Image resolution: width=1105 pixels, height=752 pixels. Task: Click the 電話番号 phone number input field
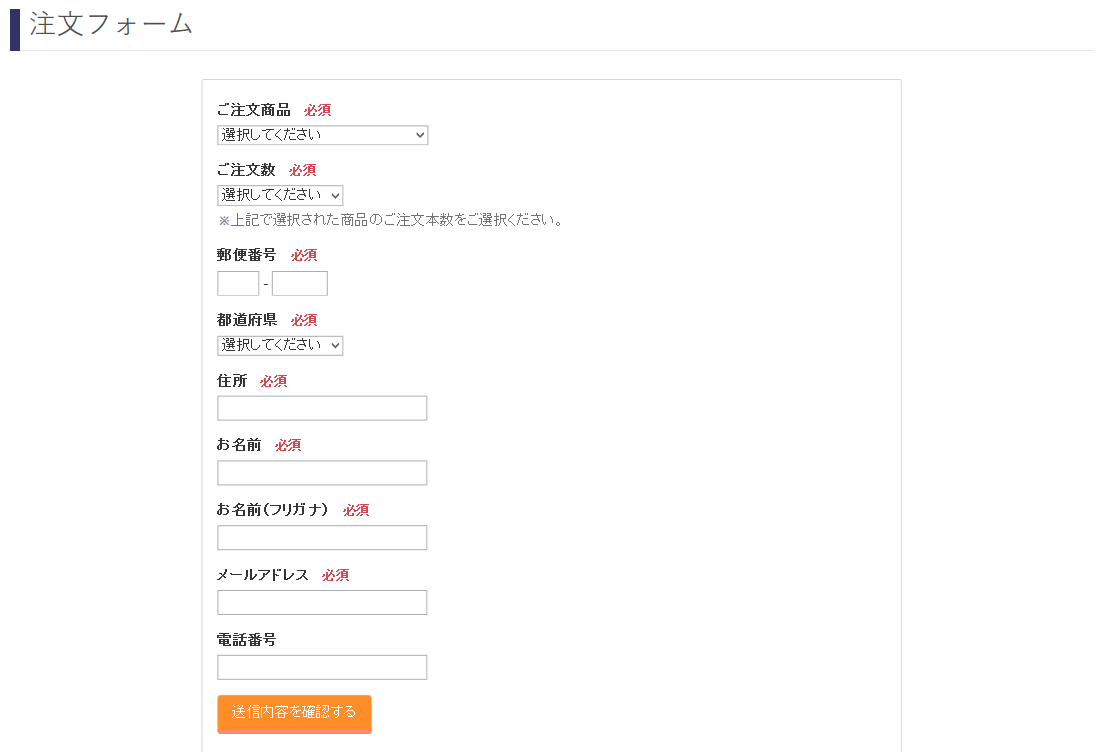(x=322, y=666)
